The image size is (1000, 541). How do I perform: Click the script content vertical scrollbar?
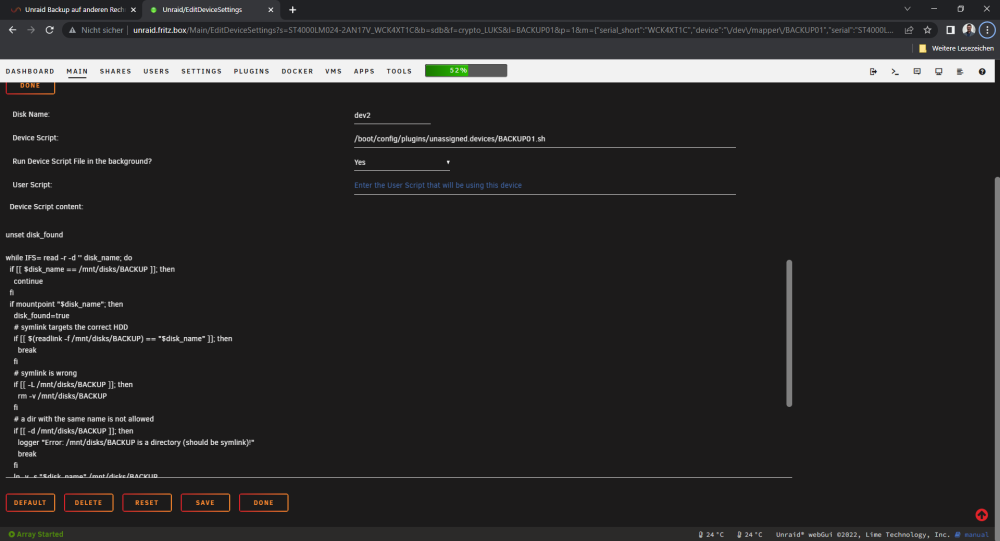pos(789,333)
